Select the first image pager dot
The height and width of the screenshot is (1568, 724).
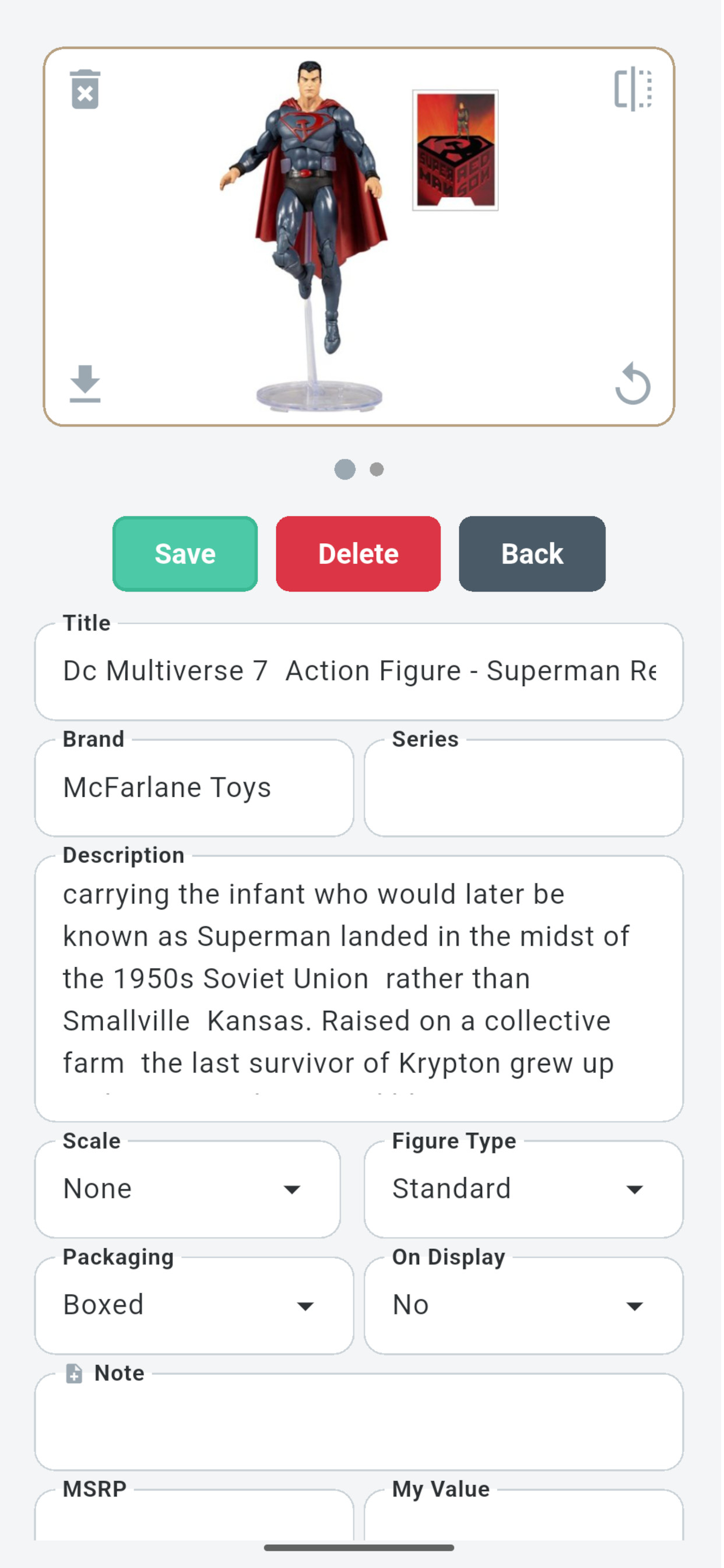(x=345, y=470)
